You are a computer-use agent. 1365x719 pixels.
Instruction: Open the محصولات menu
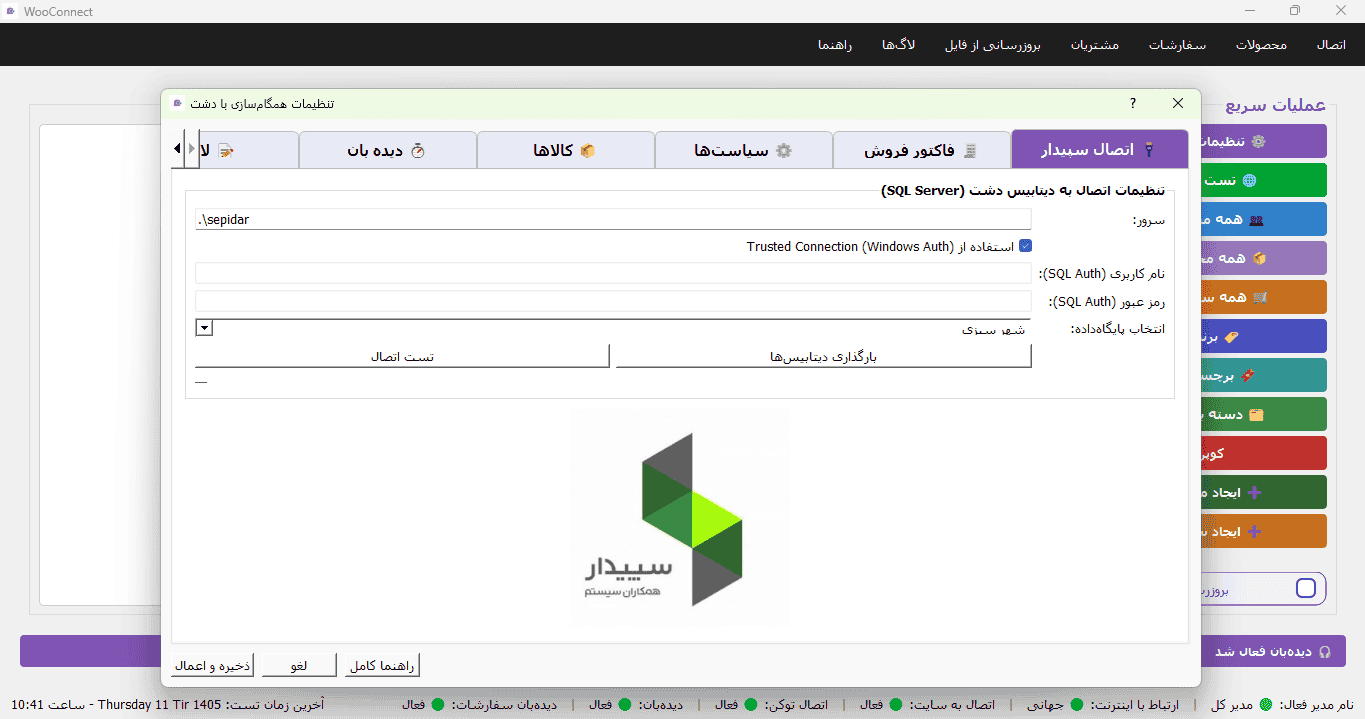click(x=1261, y=45)
